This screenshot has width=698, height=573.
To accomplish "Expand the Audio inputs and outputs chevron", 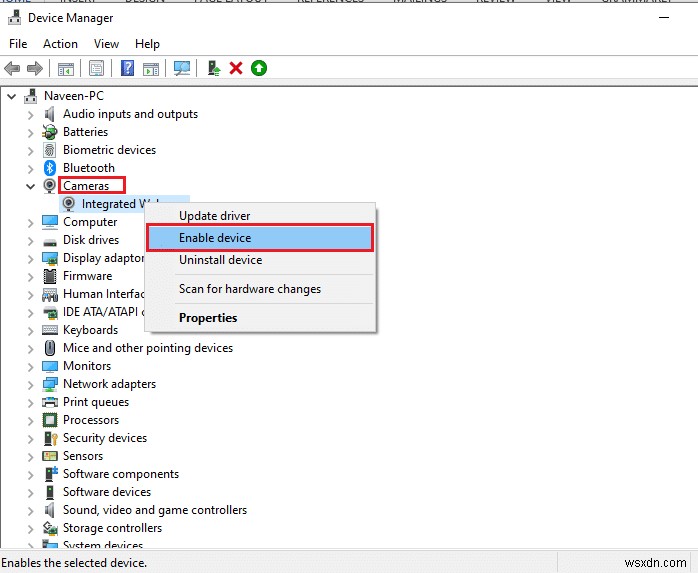I will pyautogui.click(x=30, y=115).
